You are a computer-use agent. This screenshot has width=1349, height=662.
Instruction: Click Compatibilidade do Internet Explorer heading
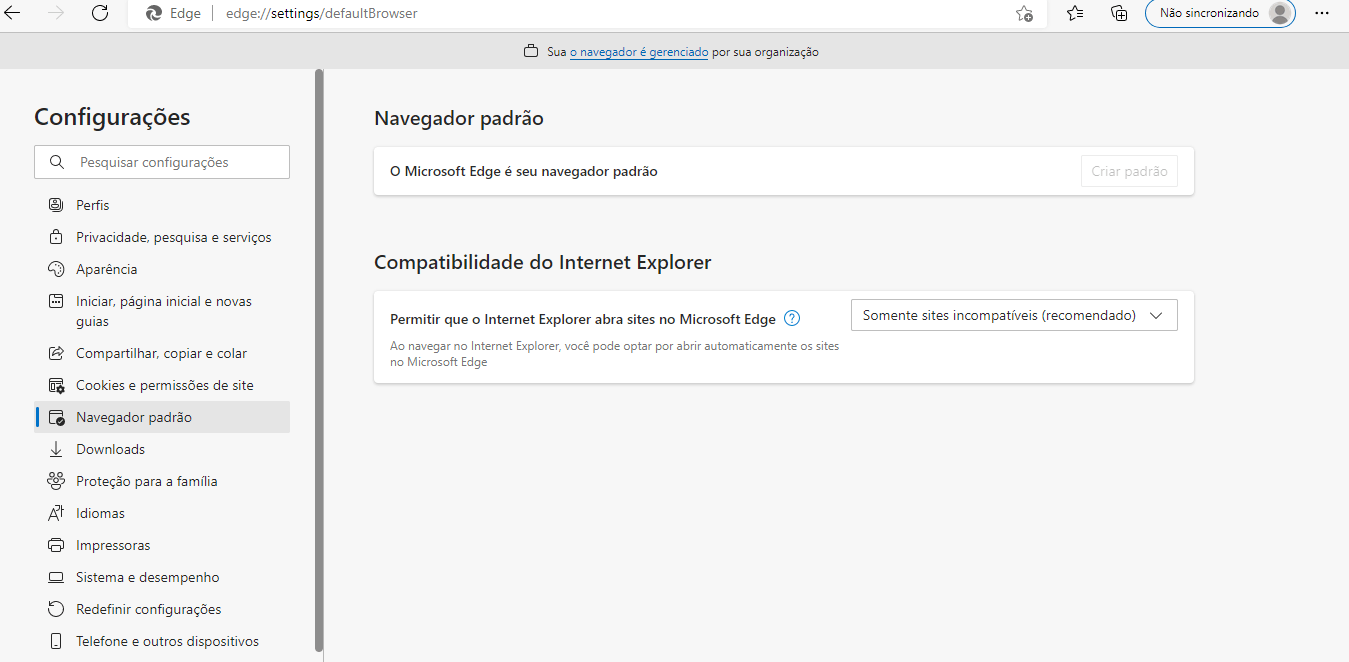pyautogui.click(x=543, y=262)
